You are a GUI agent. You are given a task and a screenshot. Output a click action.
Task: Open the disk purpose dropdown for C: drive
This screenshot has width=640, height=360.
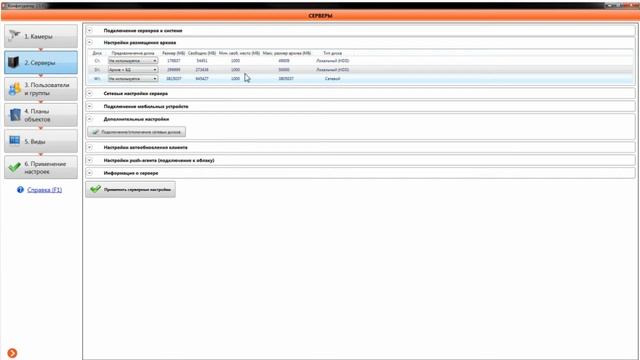click(133, 61)
